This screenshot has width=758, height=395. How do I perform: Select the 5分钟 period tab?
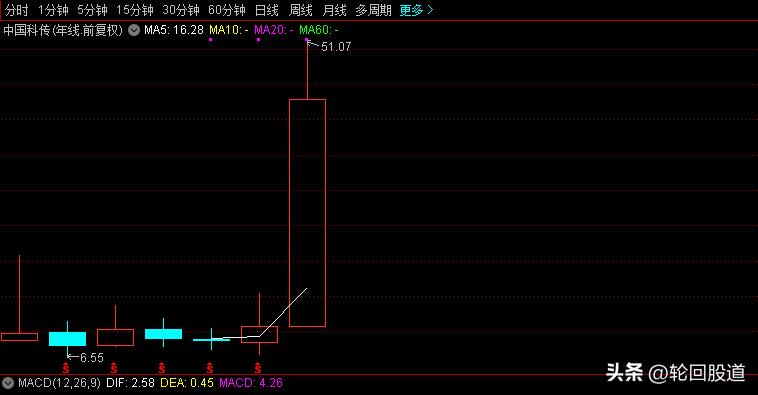[92, 10]
